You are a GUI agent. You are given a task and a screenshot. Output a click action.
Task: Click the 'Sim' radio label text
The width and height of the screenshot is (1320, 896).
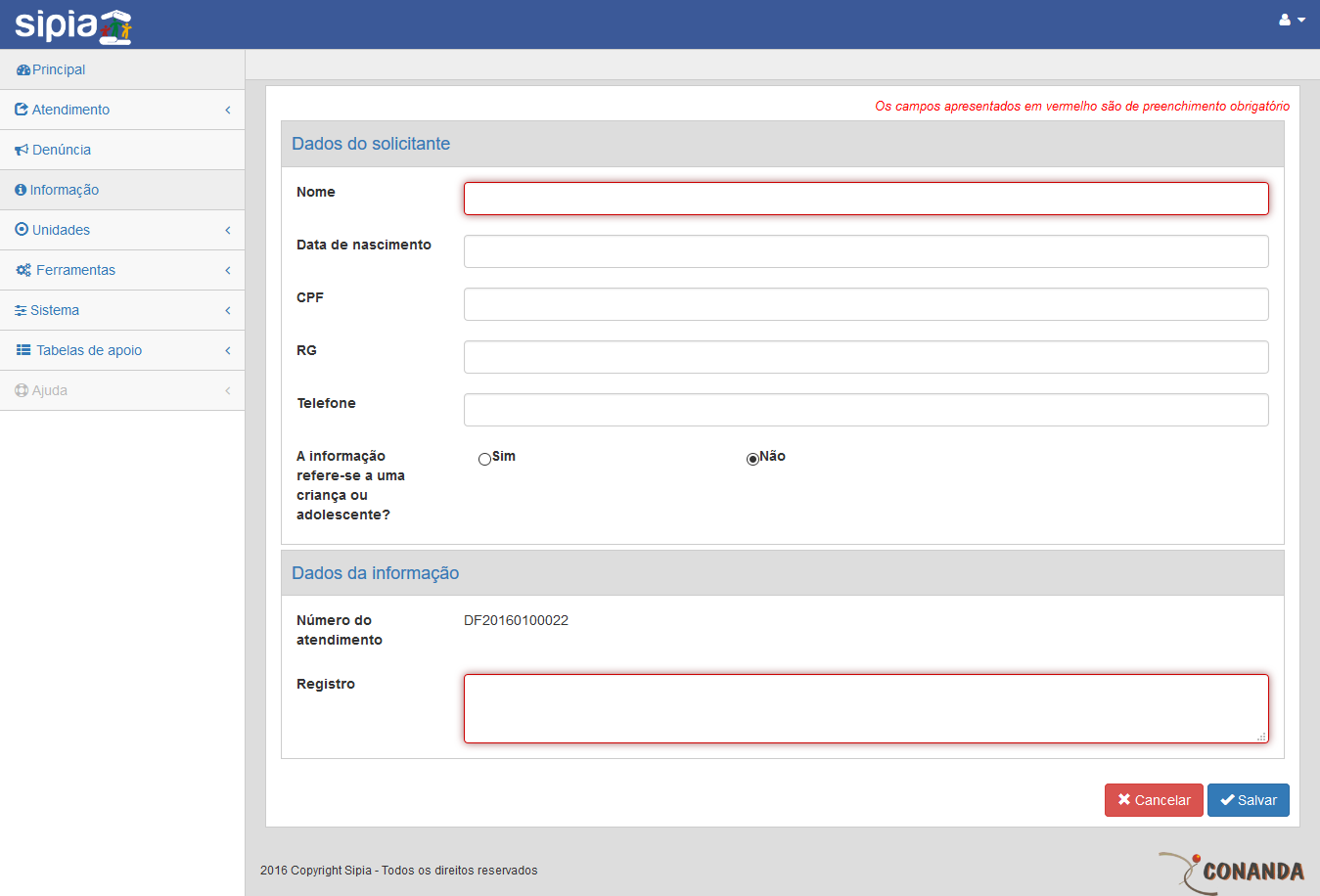[x=504, y=456]
